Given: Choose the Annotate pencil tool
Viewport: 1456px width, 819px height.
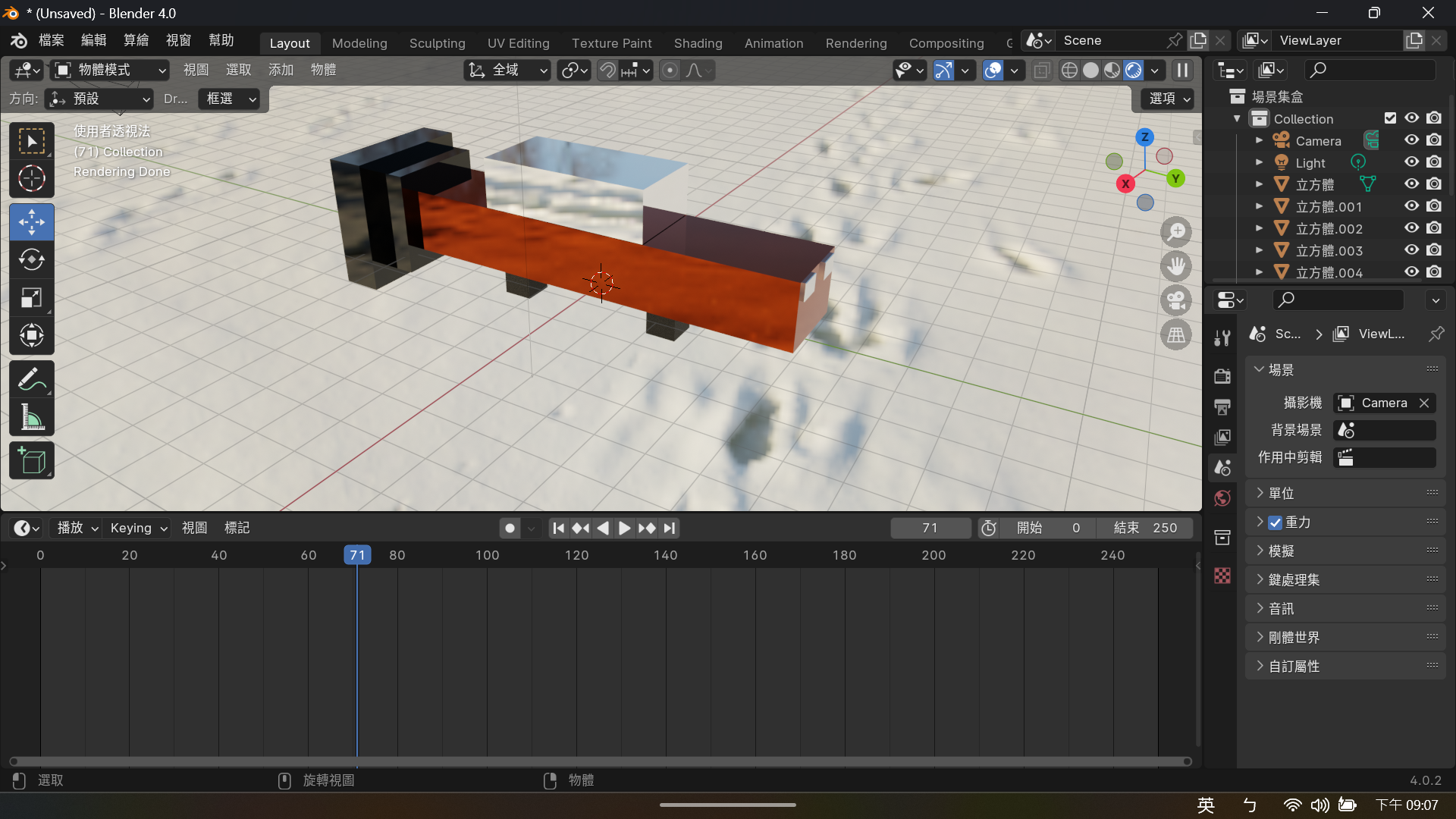Looking at the screenshot, I should [31, 378].
